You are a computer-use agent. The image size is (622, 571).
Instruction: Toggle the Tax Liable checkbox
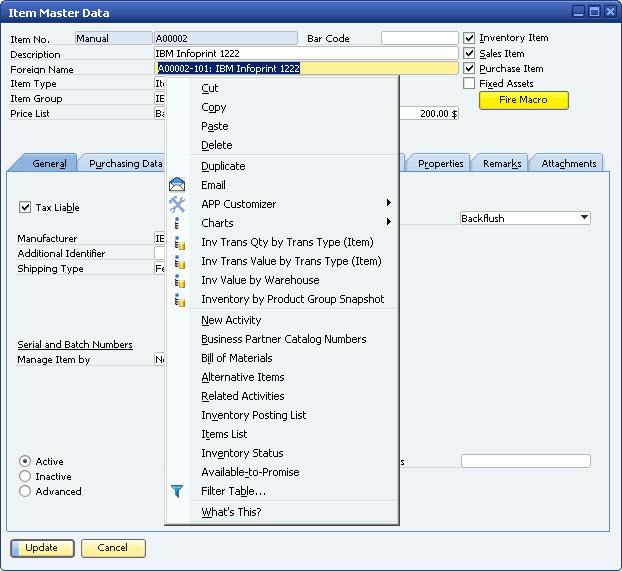[25, 207]
